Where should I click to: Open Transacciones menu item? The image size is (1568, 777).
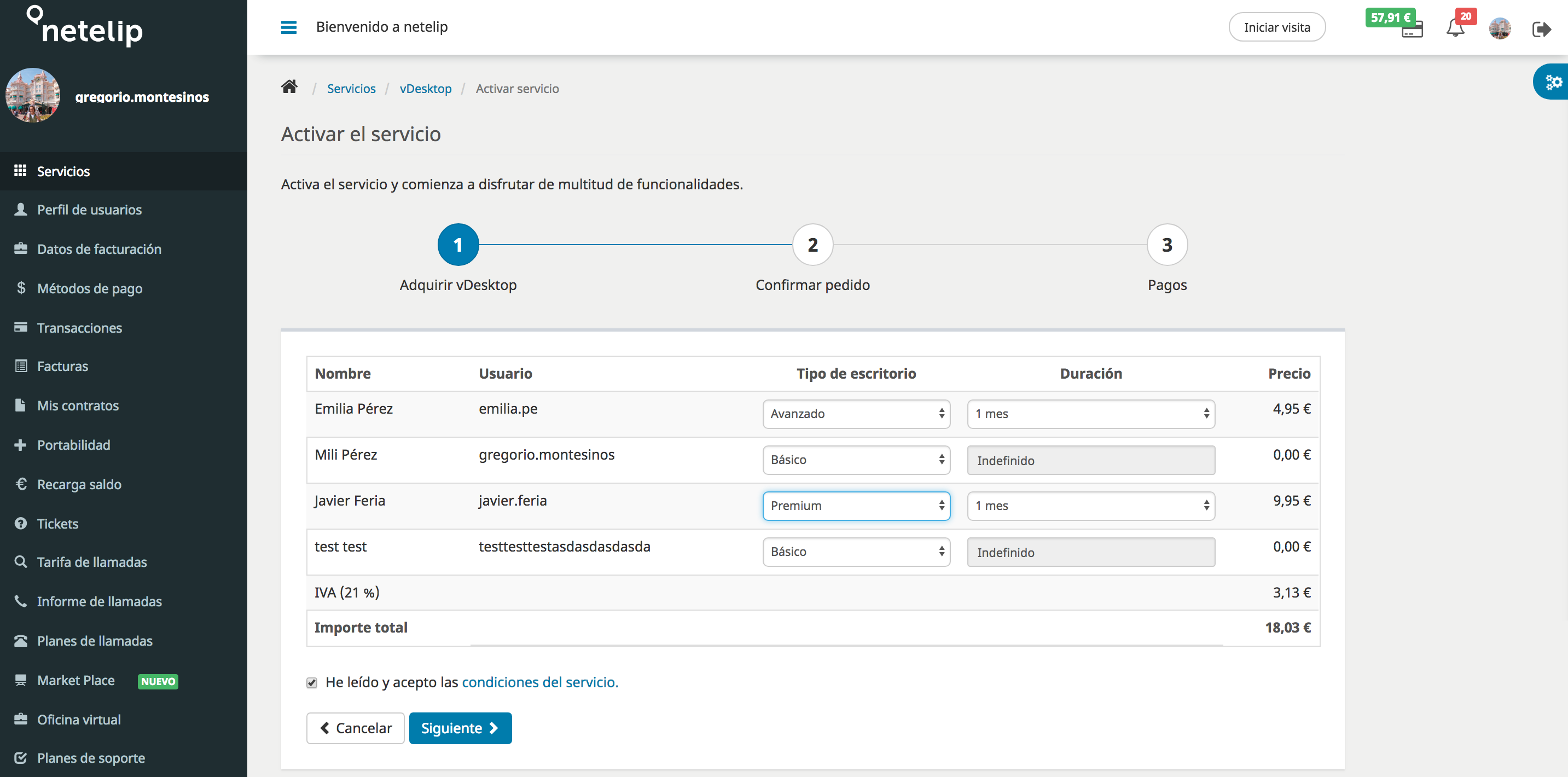coord(124,328)
